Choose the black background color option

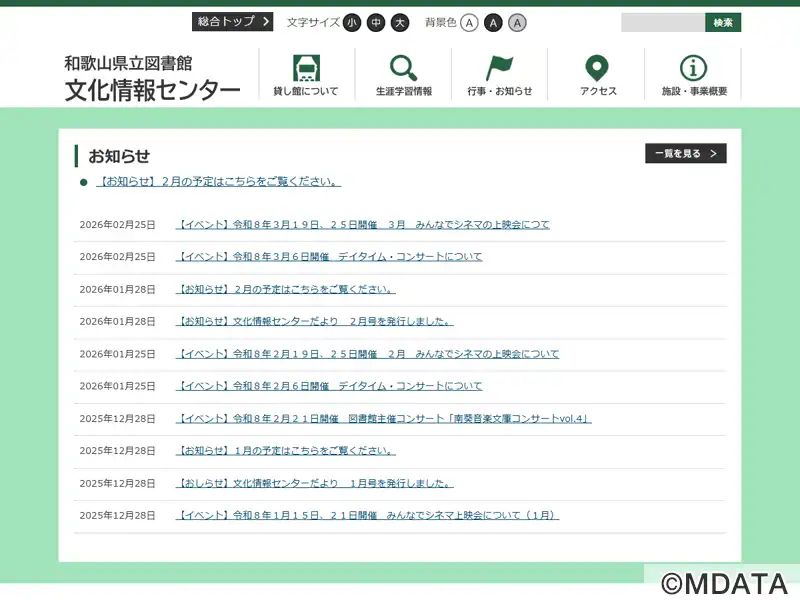coord(493,22)
